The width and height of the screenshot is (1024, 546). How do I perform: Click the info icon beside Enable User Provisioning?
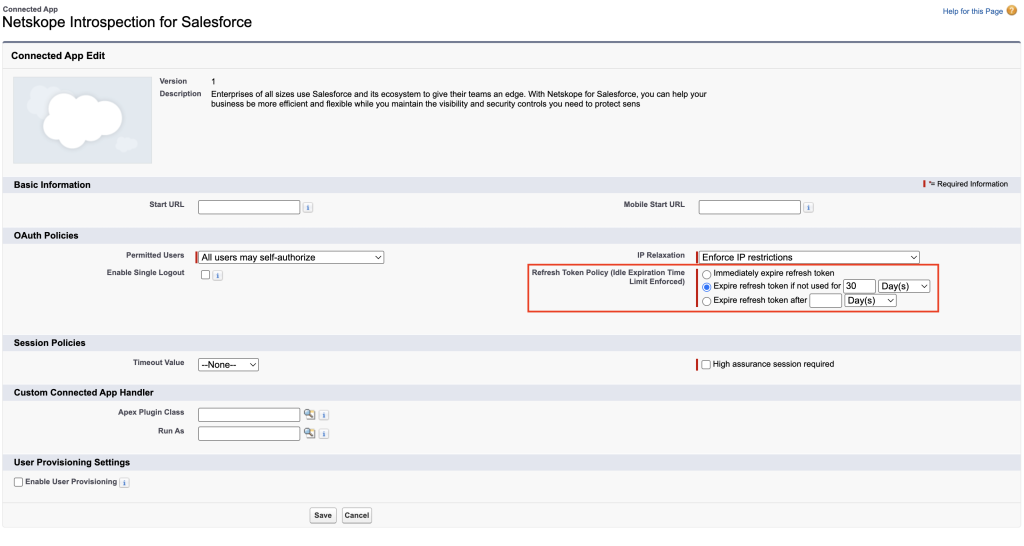click(x=124, y=483)
